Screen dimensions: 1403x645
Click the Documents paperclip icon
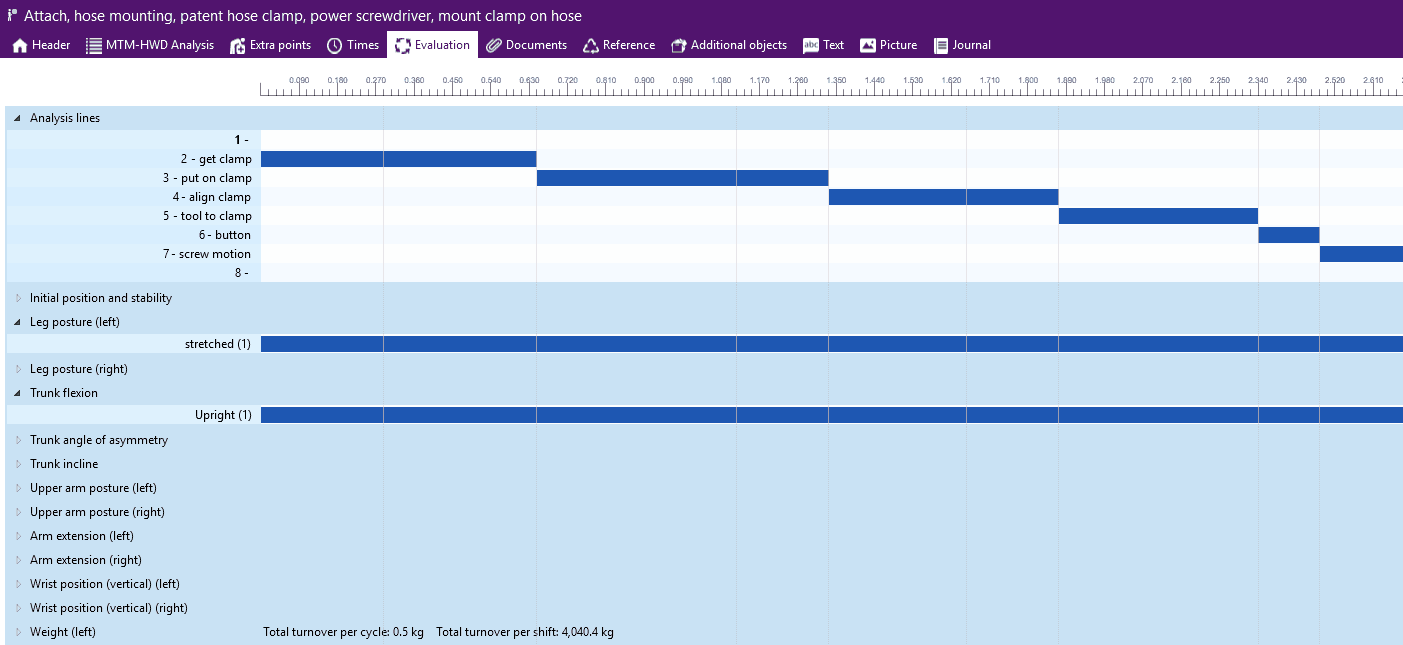[x=493, y=45]
